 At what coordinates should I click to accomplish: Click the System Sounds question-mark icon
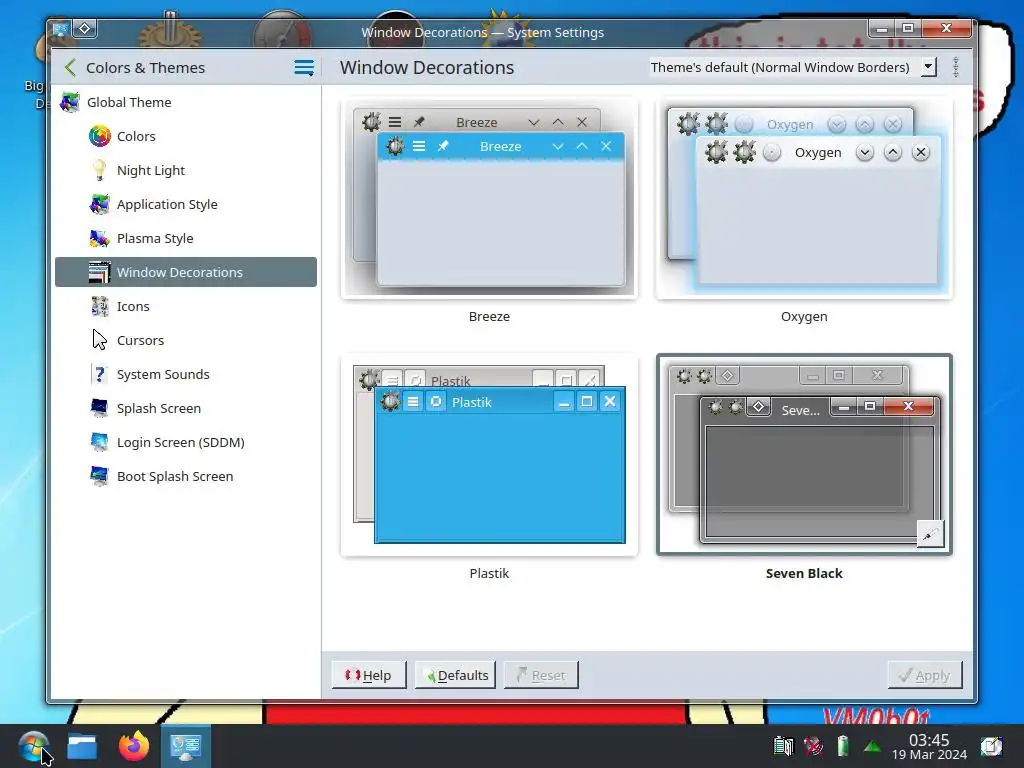[x=99, y=374]
